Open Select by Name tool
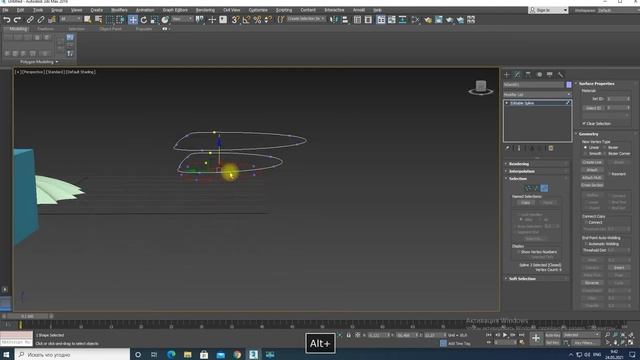The image size is (640, 360). click(98, 20)
